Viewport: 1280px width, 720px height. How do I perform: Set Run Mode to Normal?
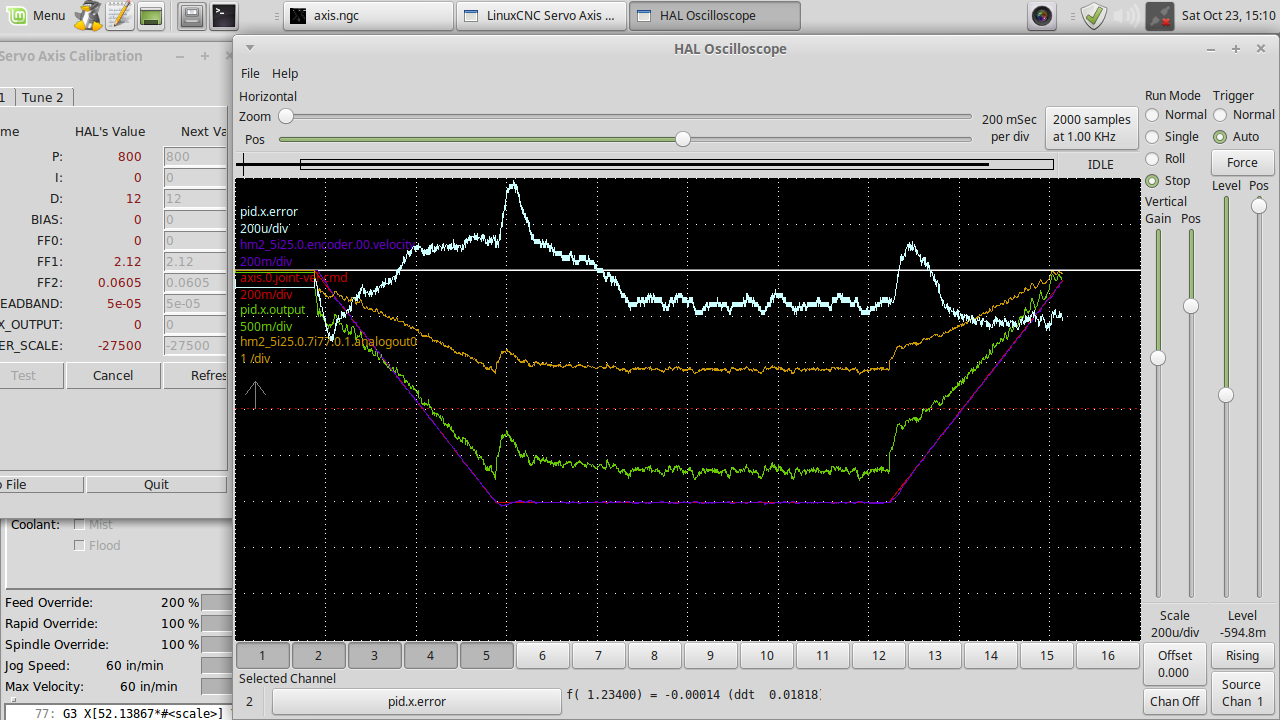[1175, 115]
